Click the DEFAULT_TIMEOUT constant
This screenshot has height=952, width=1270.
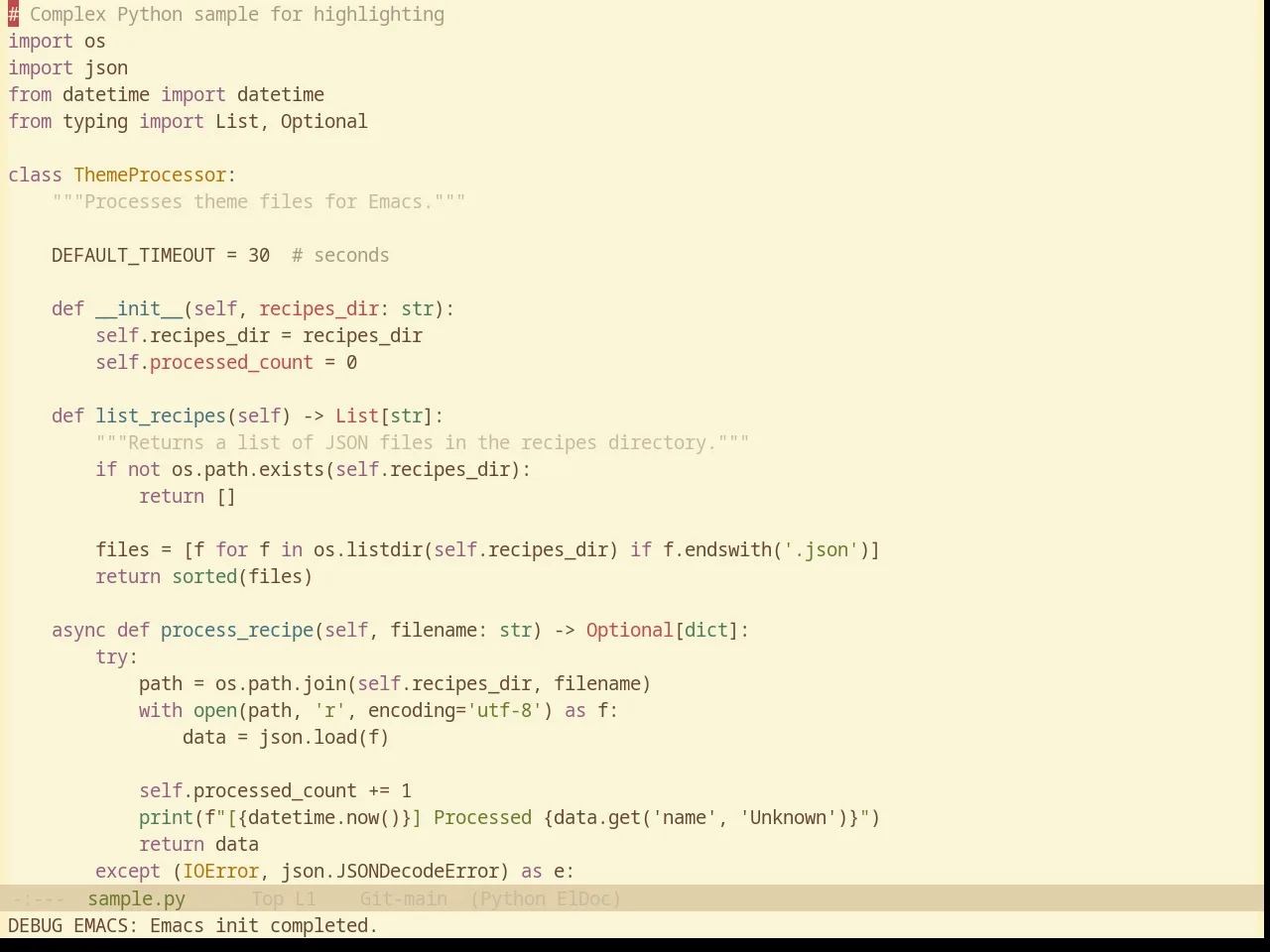(134, 255)
